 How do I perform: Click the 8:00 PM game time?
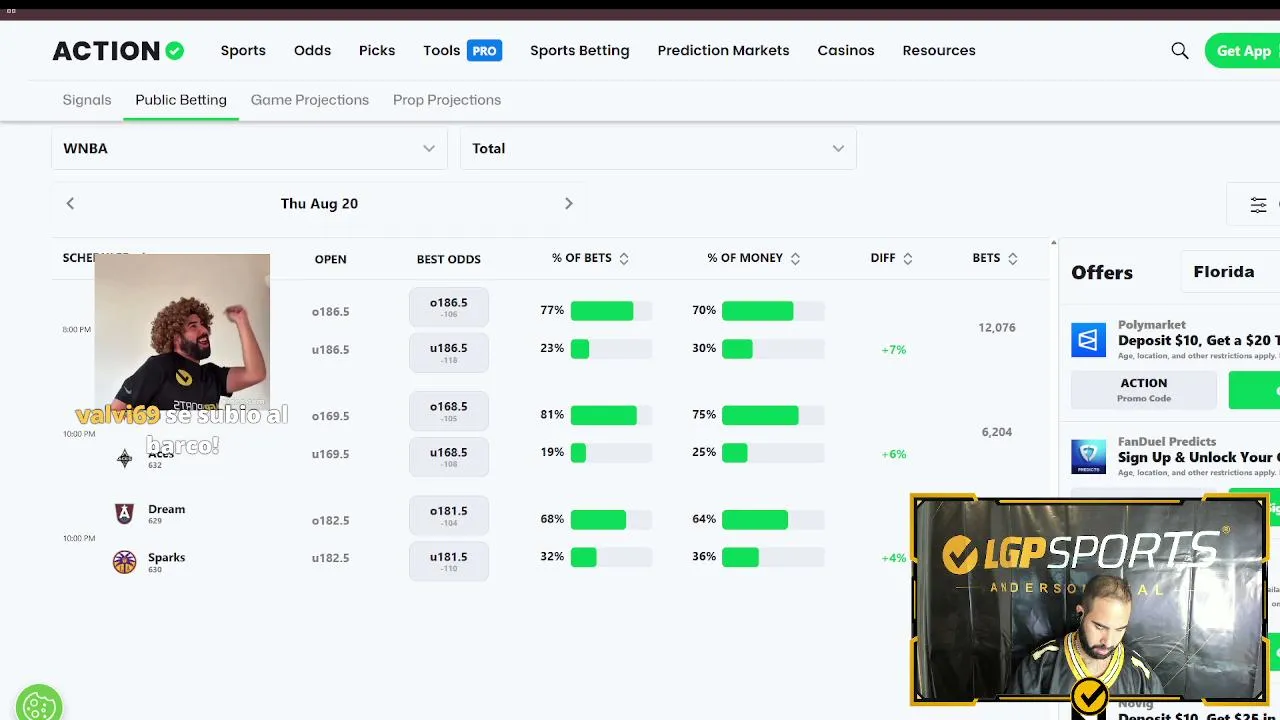(77, 330)
